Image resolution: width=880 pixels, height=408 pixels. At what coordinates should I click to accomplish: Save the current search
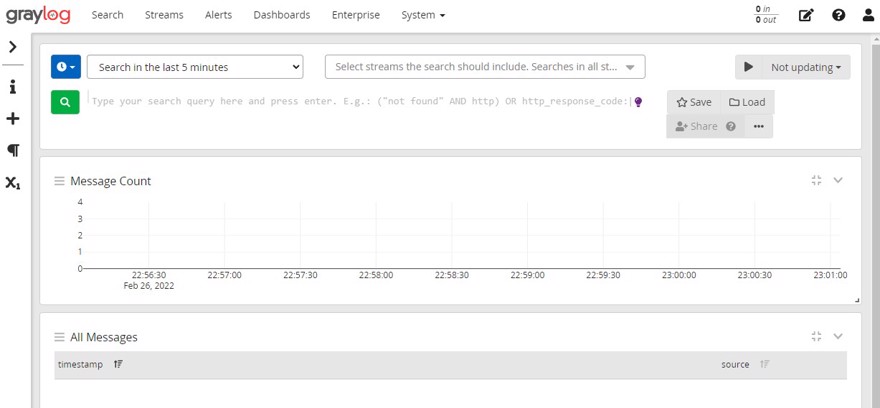694,102
